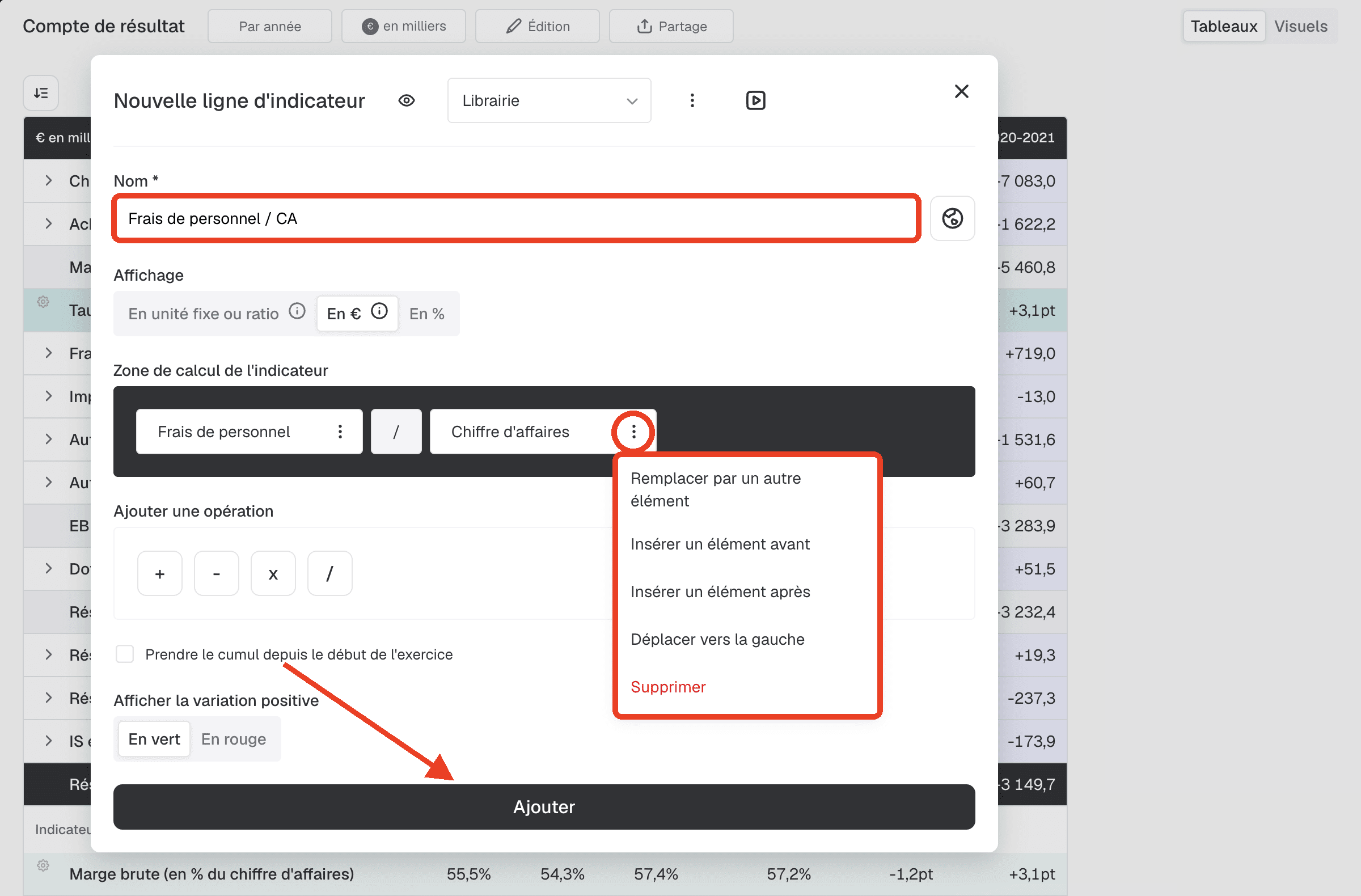
Task: Add a minus operation
Action: [216, 573]
